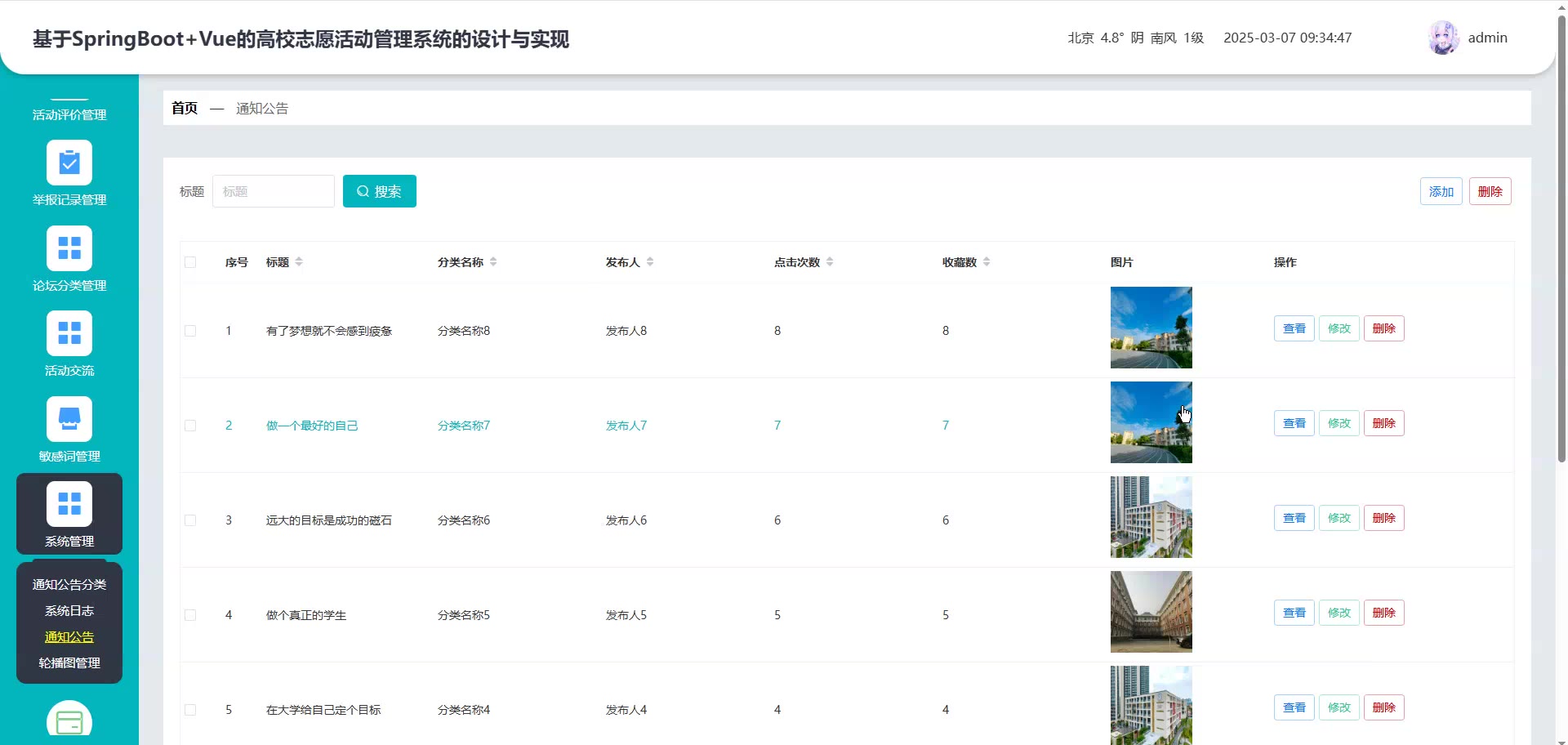
Task: Click the 添加 button
Action: tap(1441, 191)
